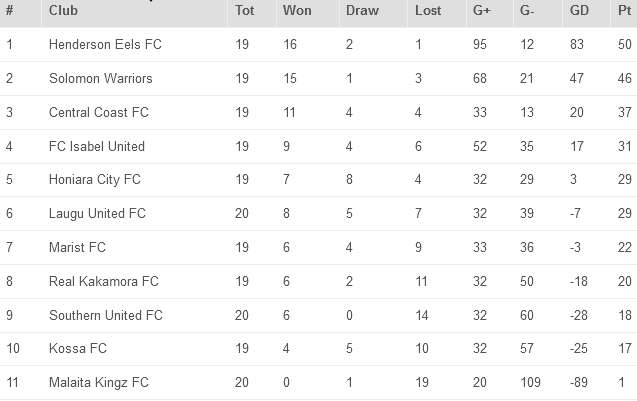Screen dimensions: 637x401
Task: Click FC Isabel United club name
Action: (x=97, y=146)
